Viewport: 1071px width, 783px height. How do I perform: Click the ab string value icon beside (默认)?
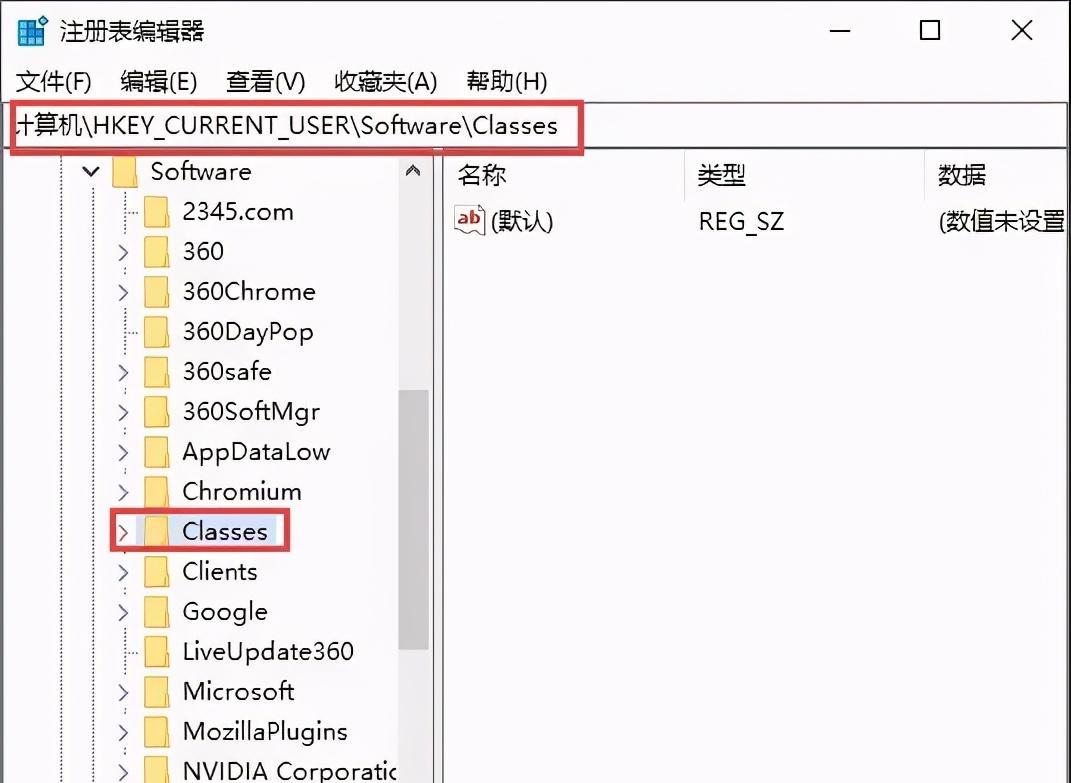[467, 219]
